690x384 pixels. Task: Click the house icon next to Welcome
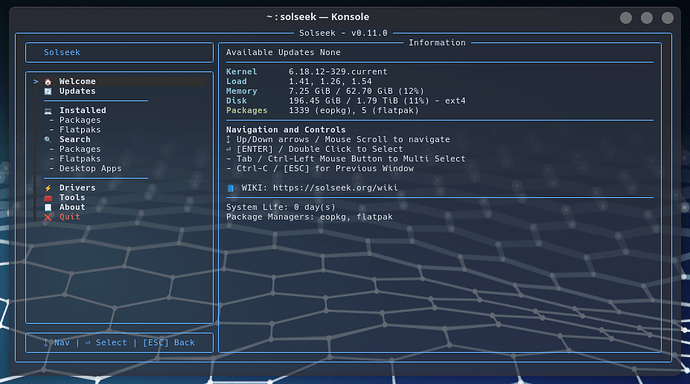tap(48, 82)
